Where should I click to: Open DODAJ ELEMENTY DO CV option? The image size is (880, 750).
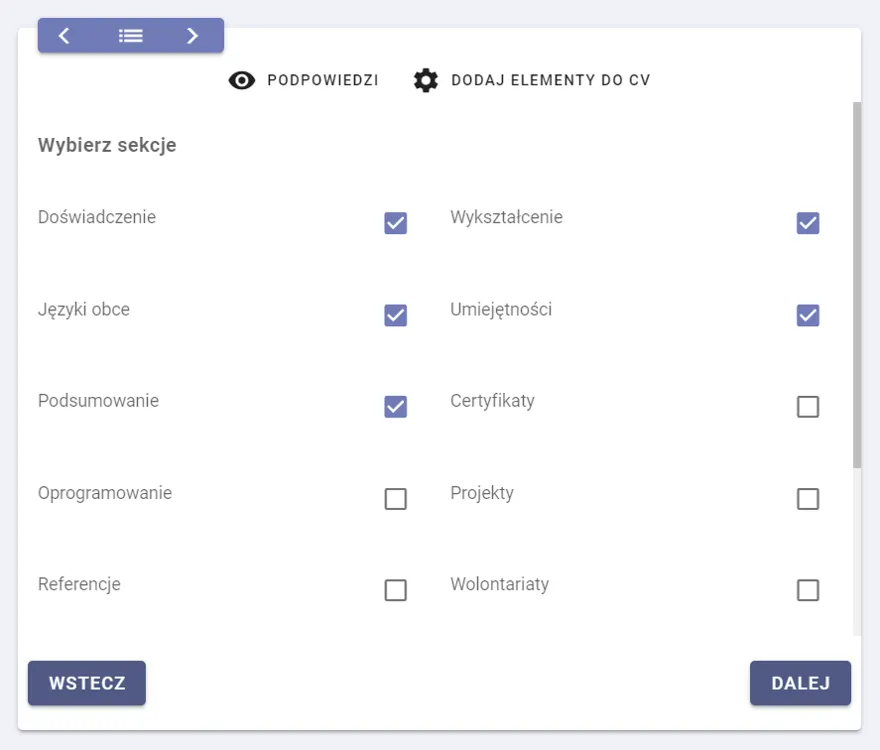550,81
